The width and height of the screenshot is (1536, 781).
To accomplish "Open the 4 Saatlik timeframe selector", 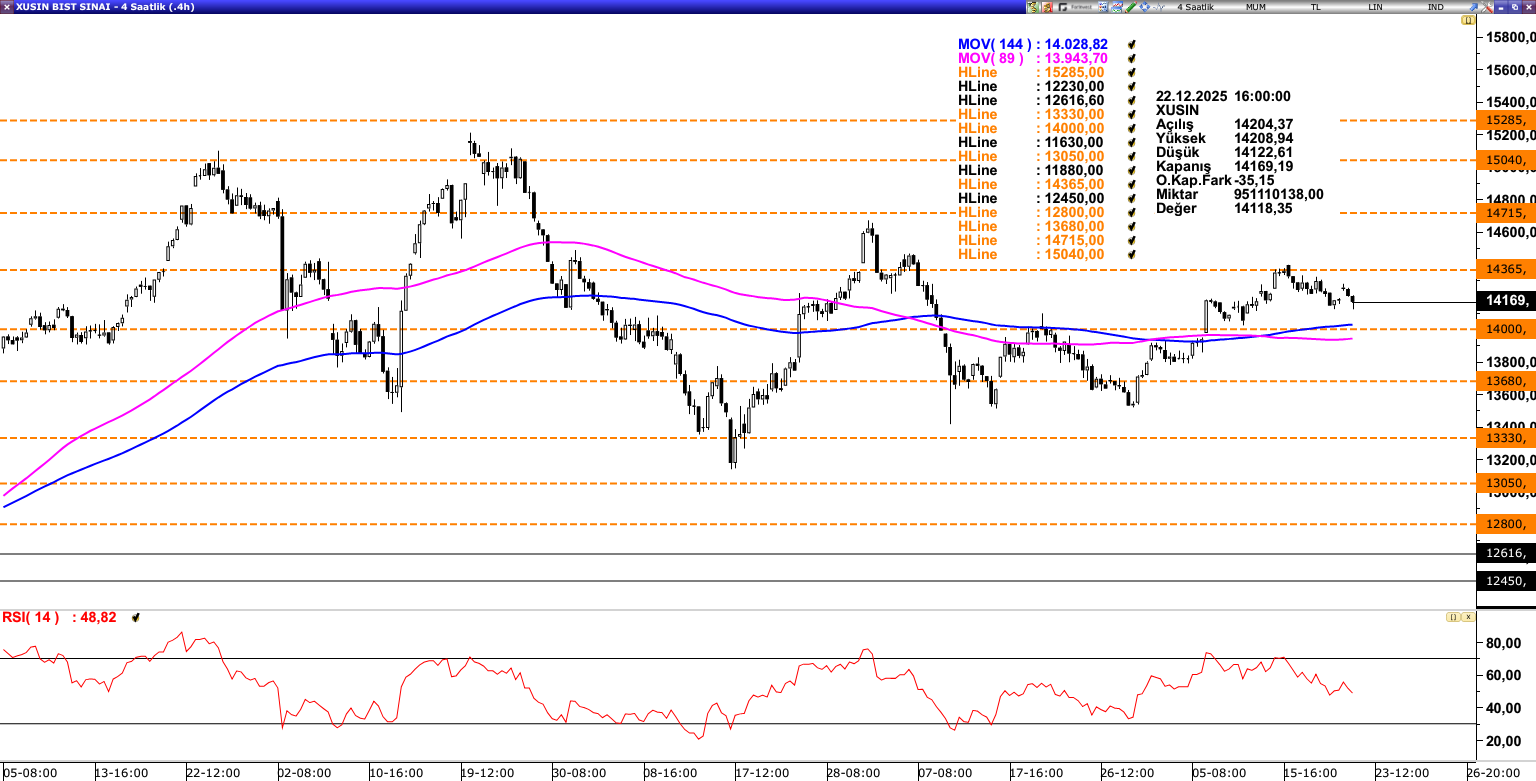I will tap(1195, 7).
